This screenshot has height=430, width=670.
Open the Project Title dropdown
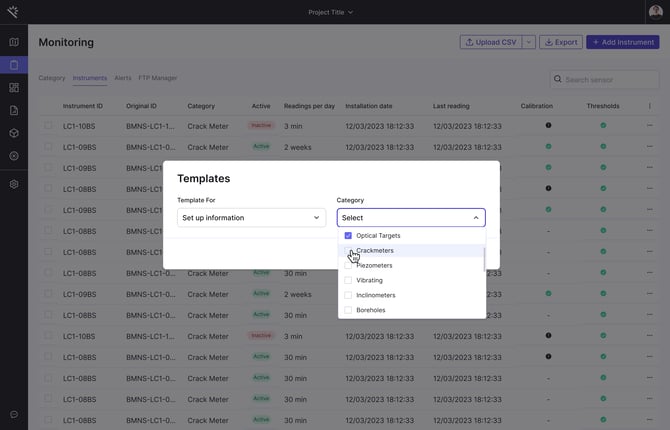tap(331, 12)
